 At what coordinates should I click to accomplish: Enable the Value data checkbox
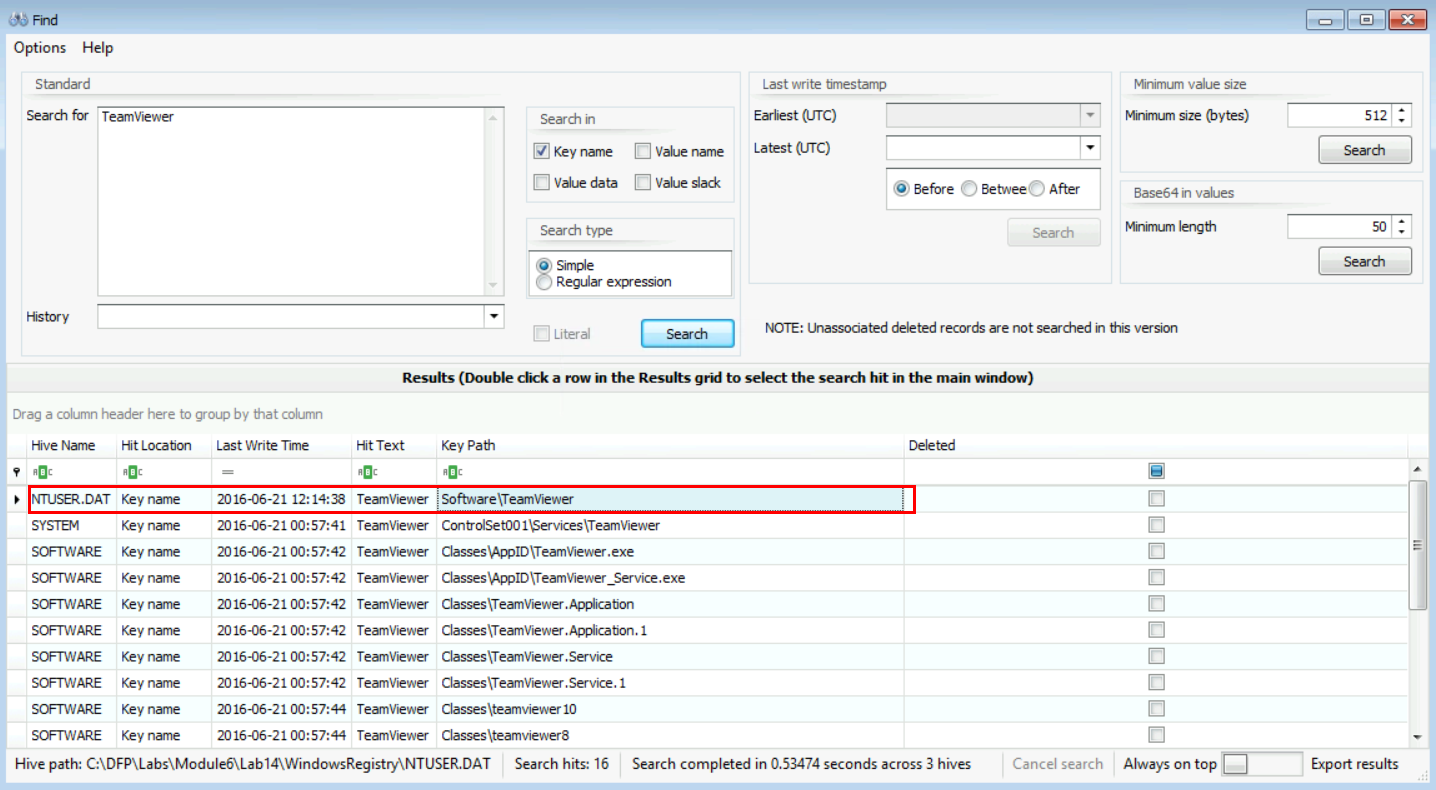[x=542, y=183]
